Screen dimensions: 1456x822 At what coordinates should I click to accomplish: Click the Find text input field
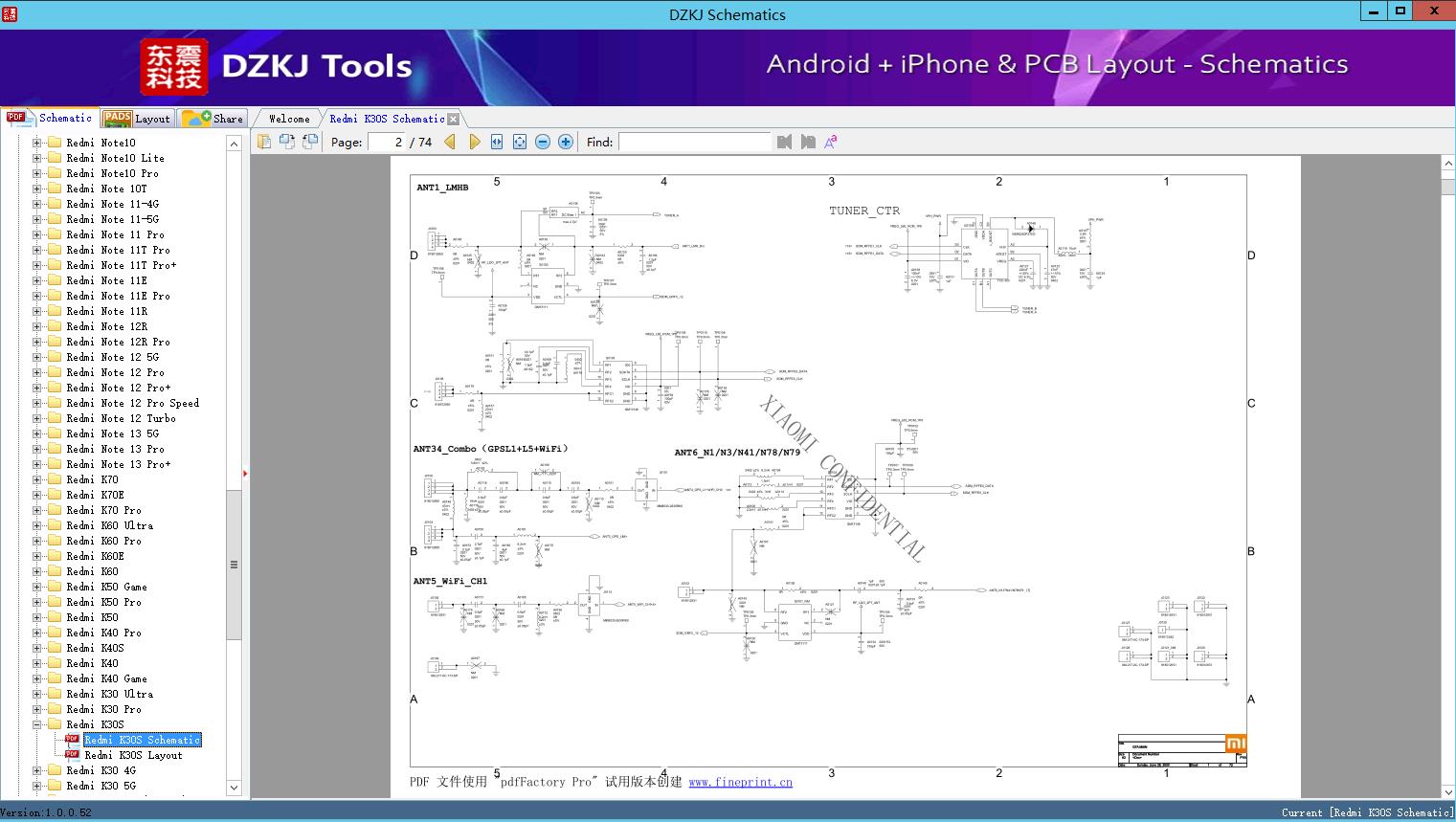tap(694, 142)
